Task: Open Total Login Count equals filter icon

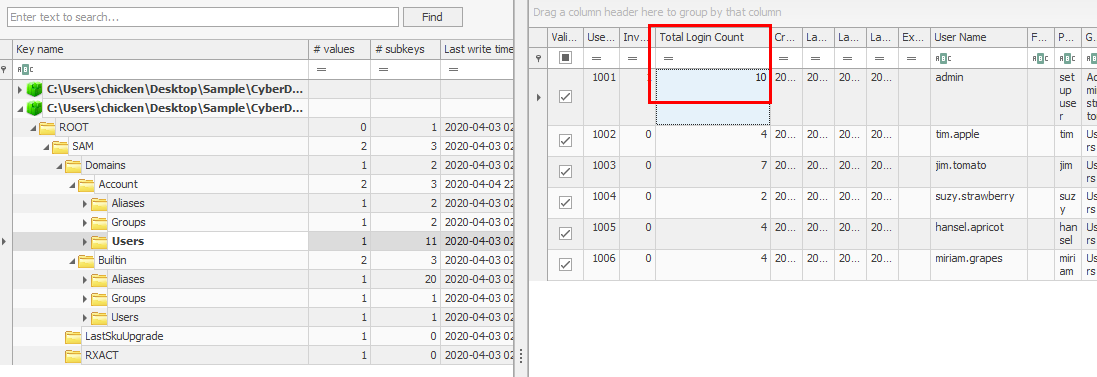Action: pyautogui.click(x=668, y=59)
